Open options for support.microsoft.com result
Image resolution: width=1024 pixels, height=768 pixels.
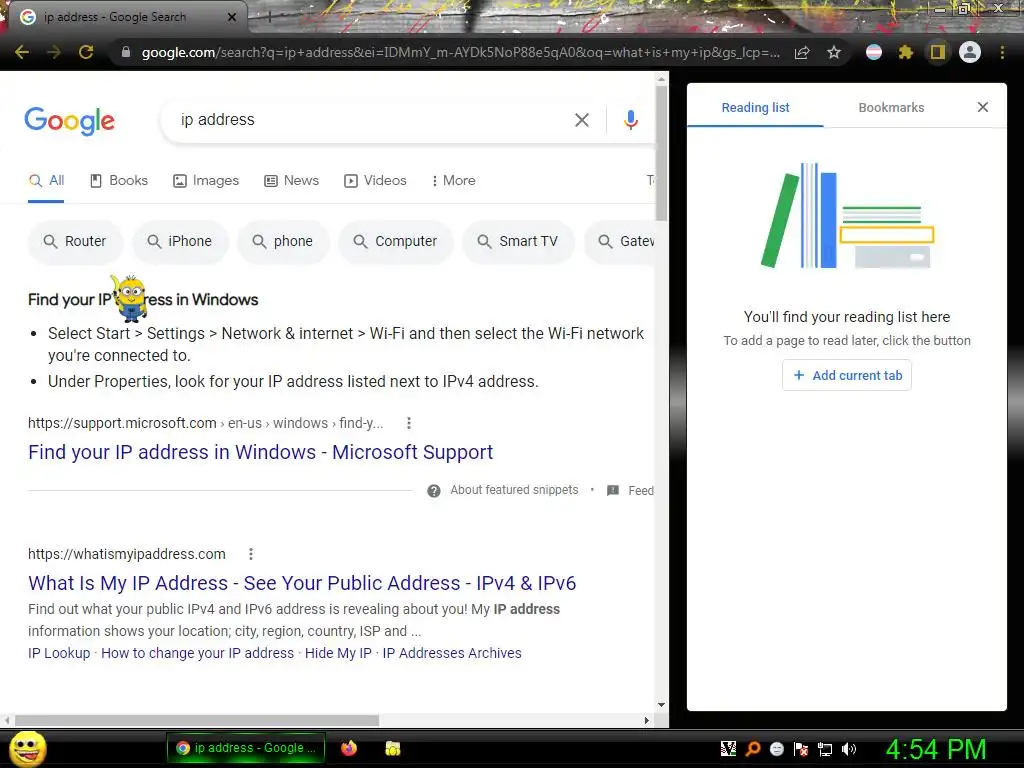coord(409,423)
